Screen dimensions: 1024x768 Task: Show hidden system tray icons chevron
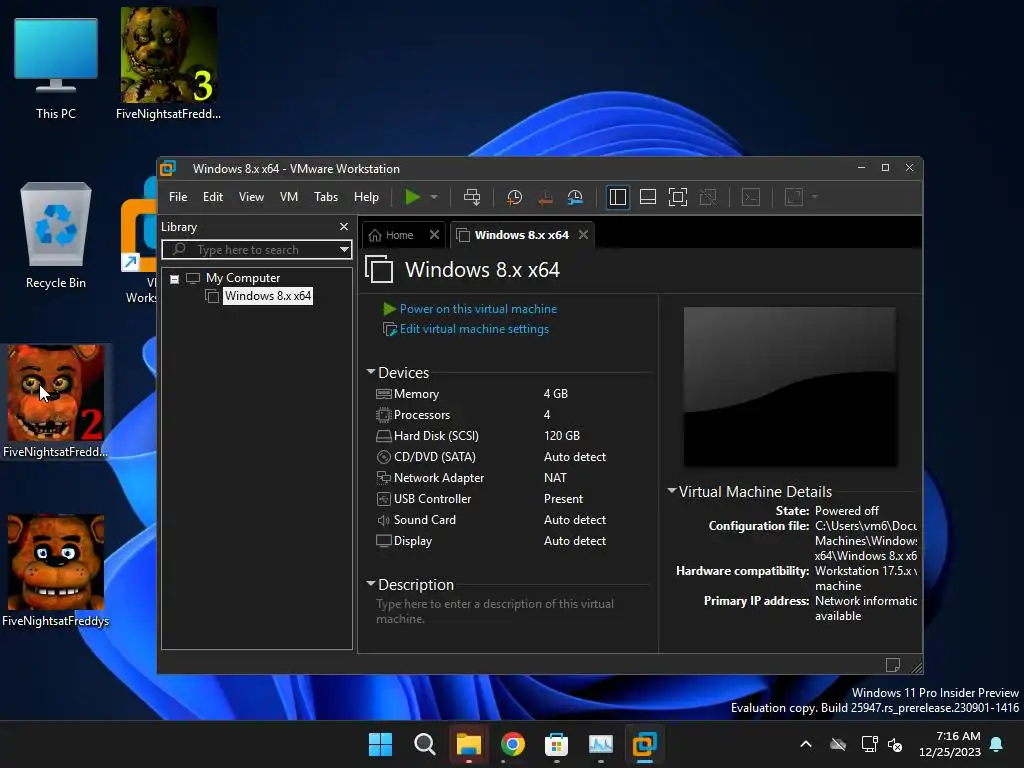tap(806, 744)
